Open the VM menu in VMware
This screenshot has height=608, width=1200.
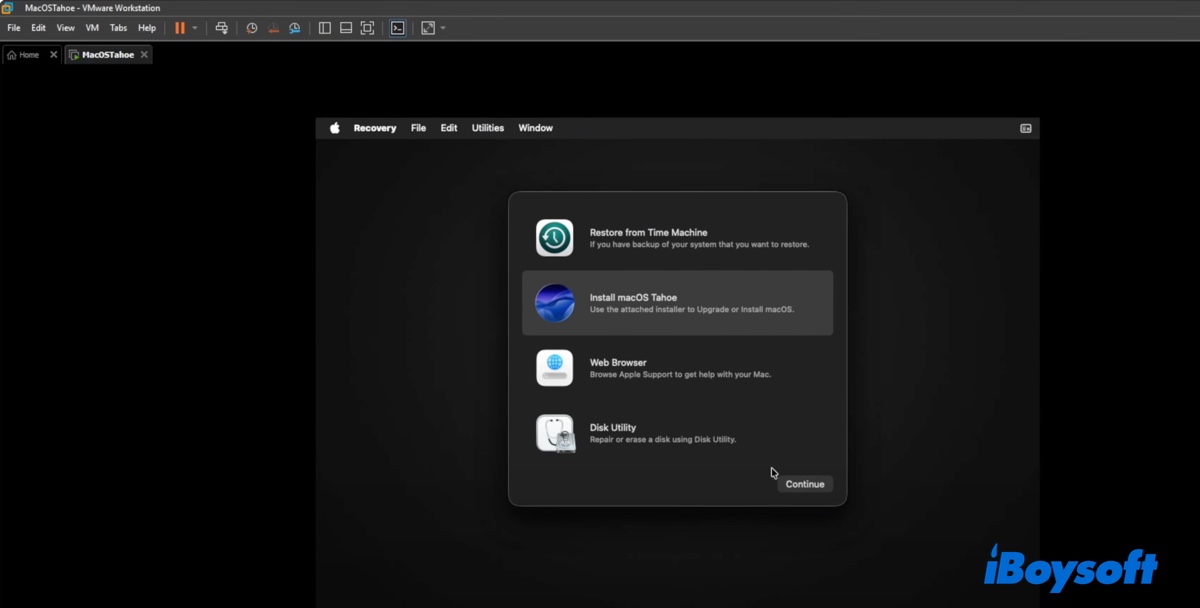click(x=92, y=28)
